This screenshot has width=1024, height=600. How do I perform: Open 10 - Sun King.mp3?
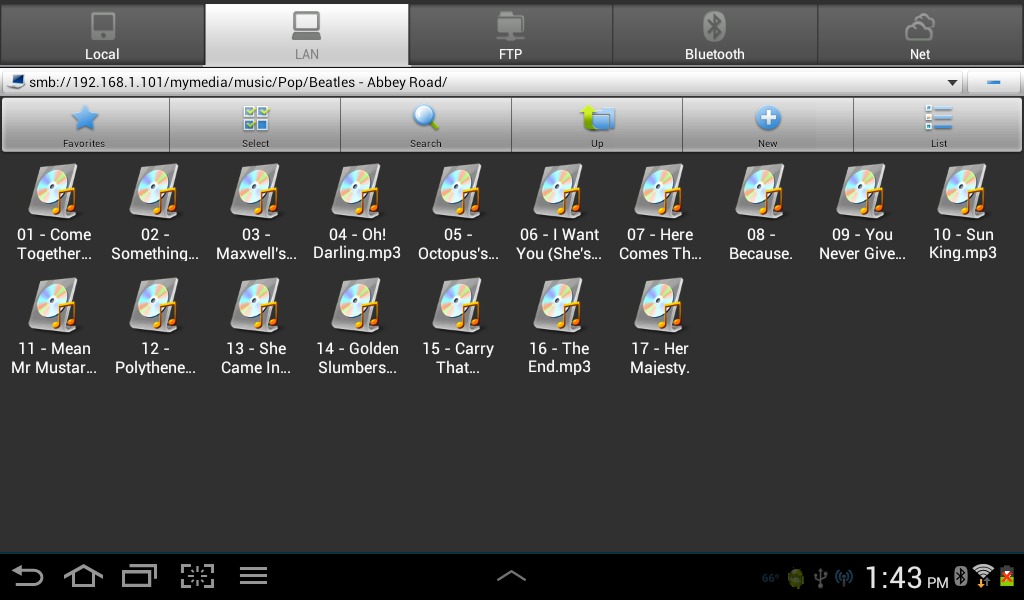click(x=963, y=212)
